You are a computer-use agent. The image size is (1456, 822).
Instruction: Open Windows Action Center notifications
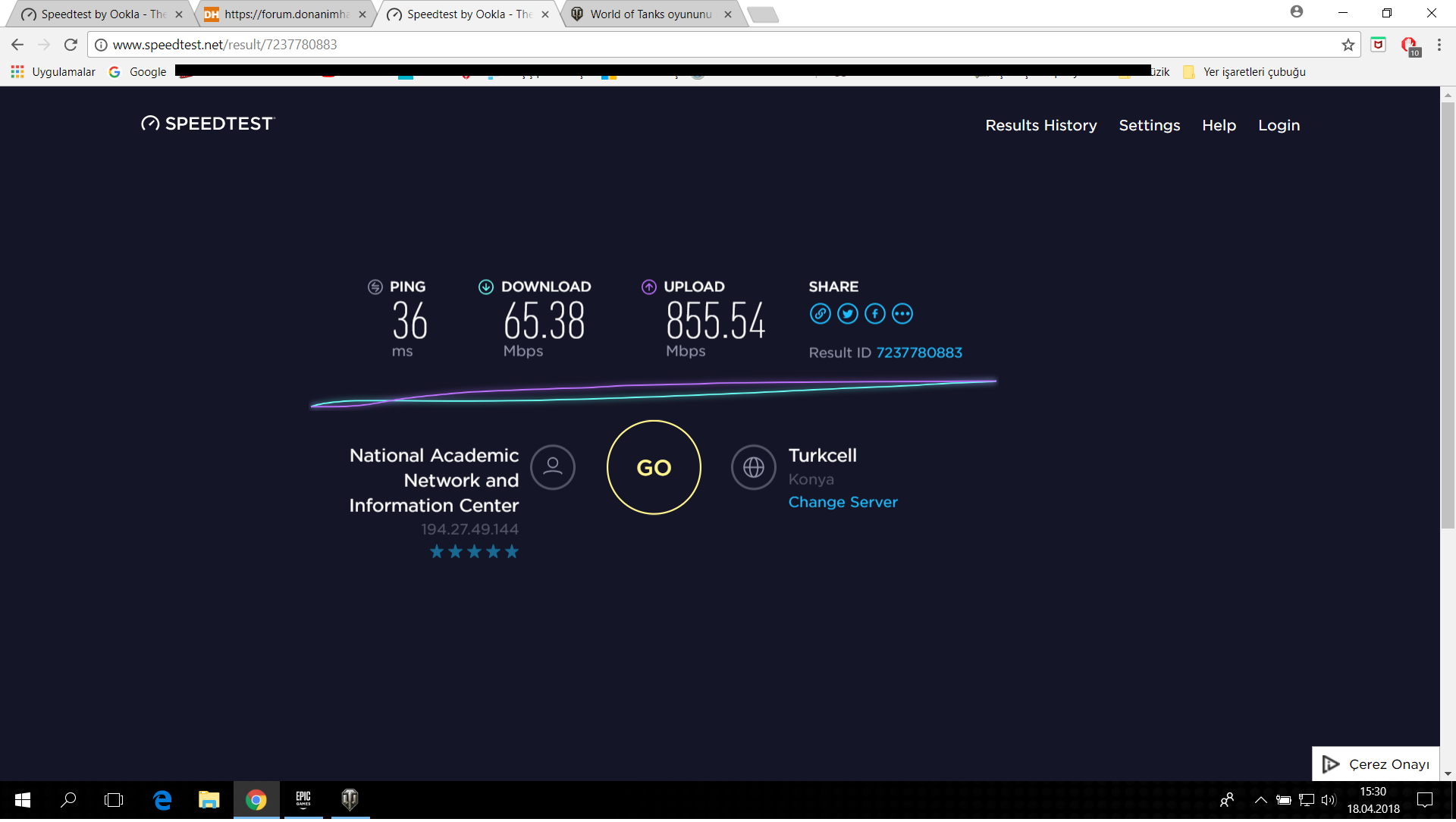1425,800
